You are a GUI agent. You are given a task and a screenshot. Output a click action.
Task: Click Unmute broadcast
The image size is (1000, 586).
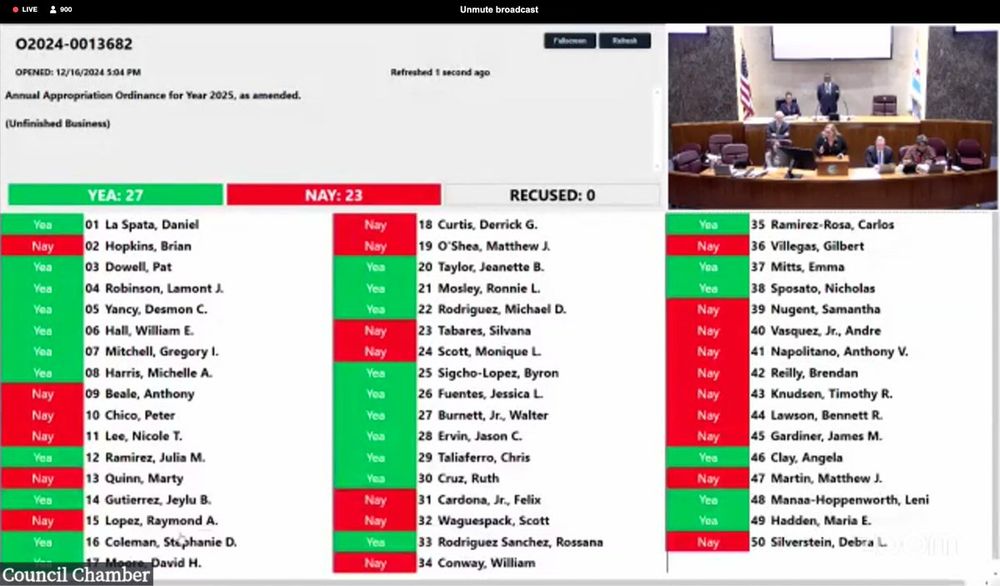coord(499,10)
